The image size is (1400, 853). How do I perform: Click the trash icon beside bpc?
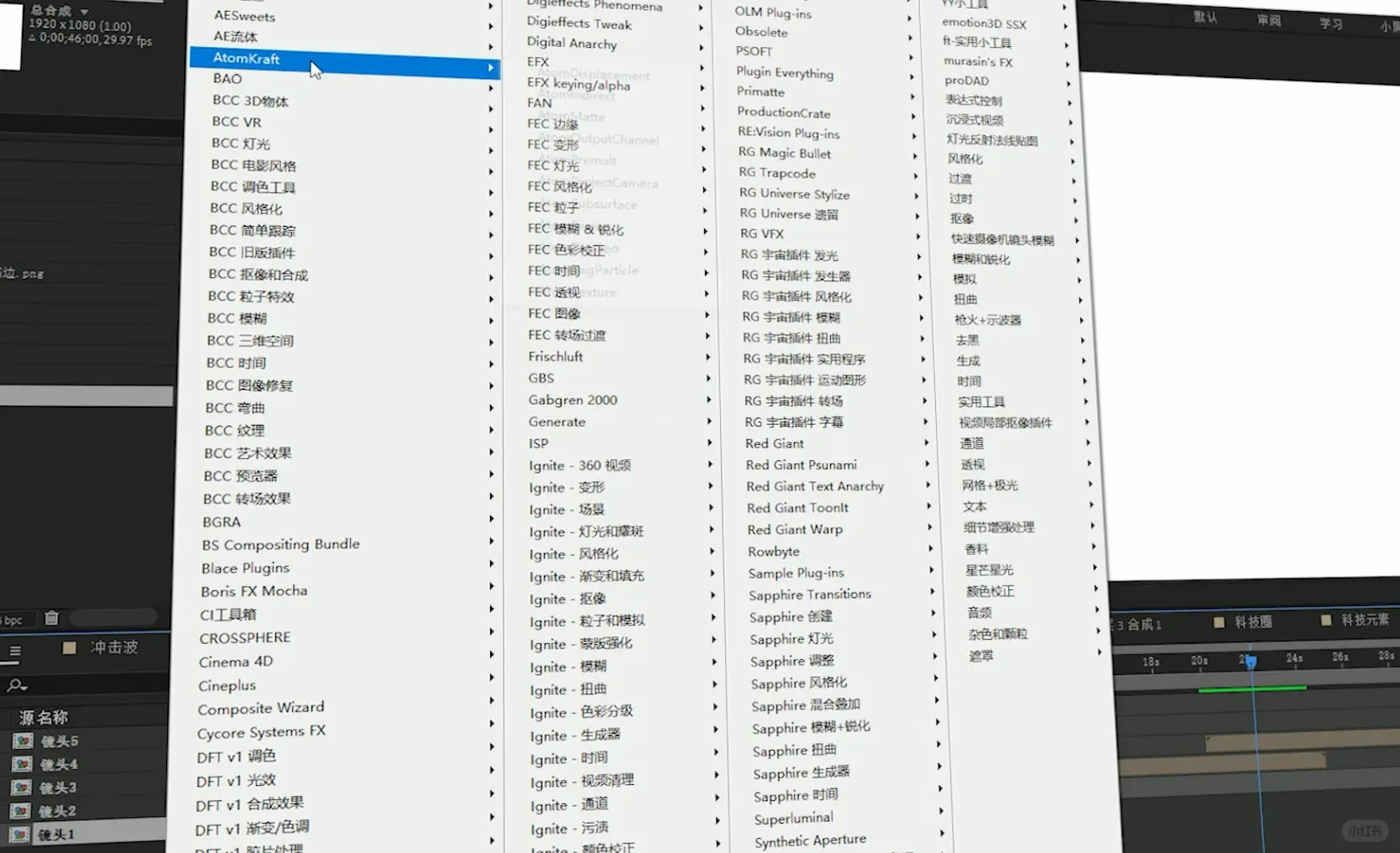point(51,618)
